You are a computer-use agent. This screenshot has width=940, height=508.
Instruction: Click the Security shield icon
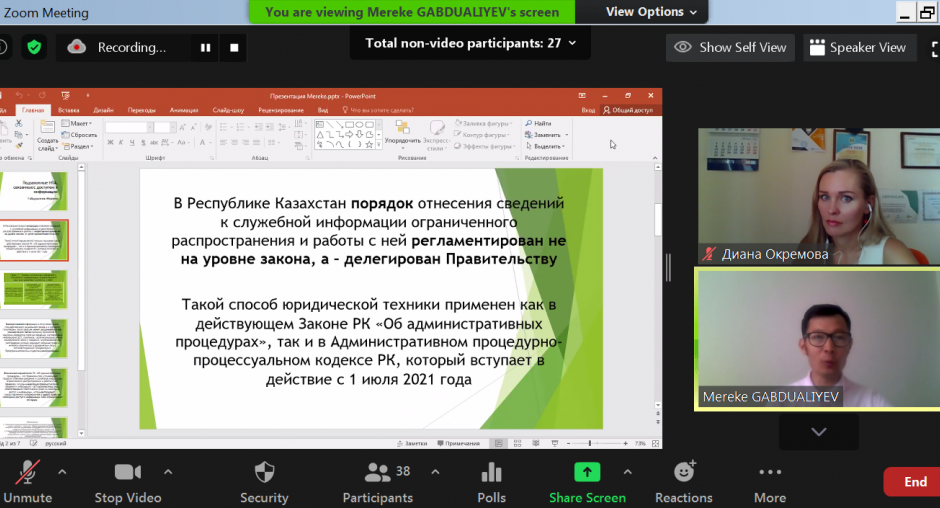[264, 473]
